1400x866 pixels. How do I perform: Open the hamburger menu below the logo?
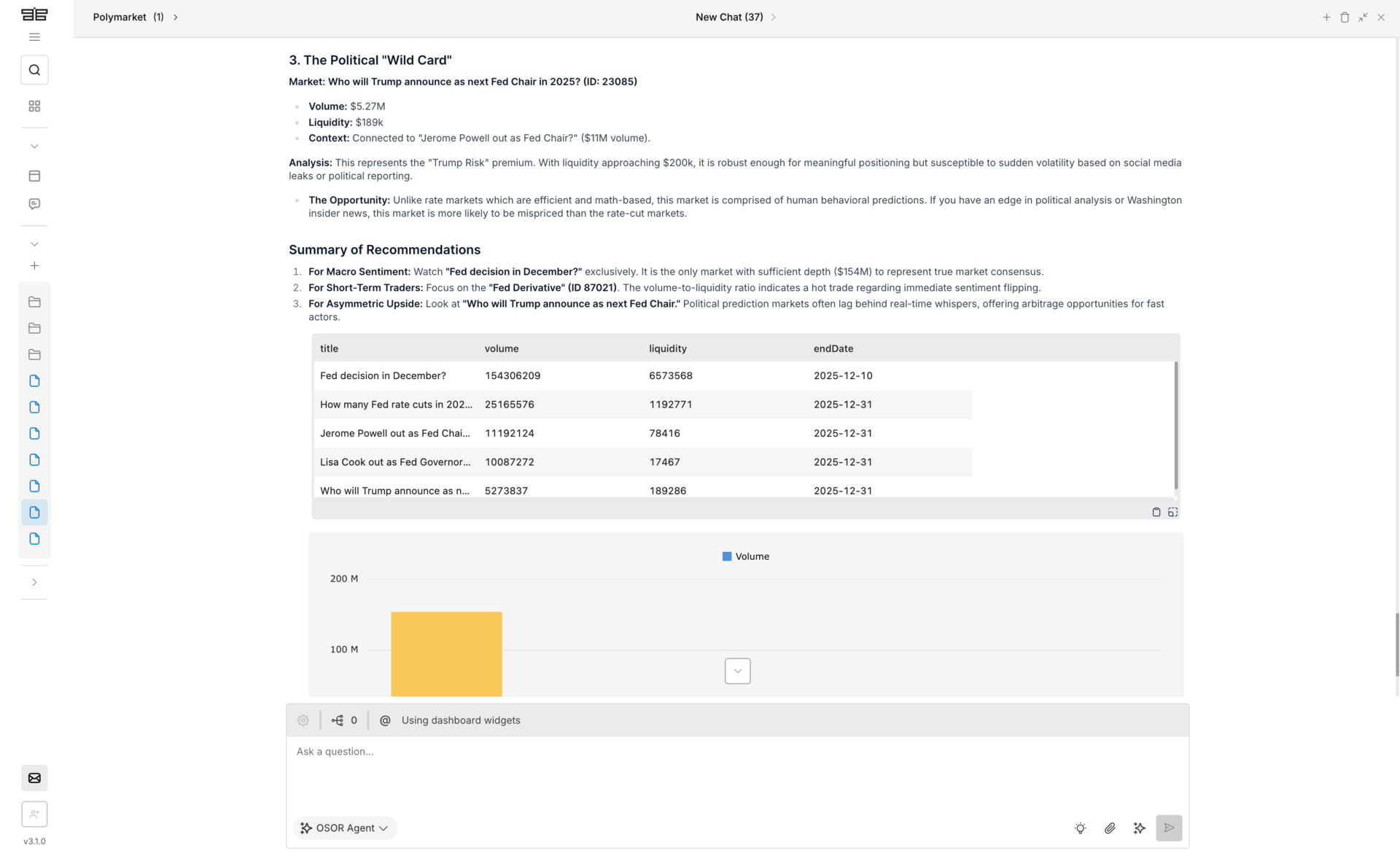34,36
